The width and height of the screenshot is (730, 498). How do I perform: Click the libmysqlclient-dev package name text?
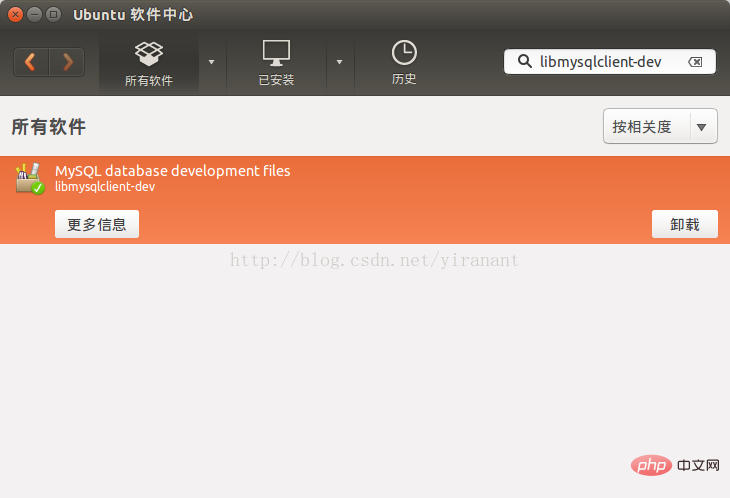point(105,187)
